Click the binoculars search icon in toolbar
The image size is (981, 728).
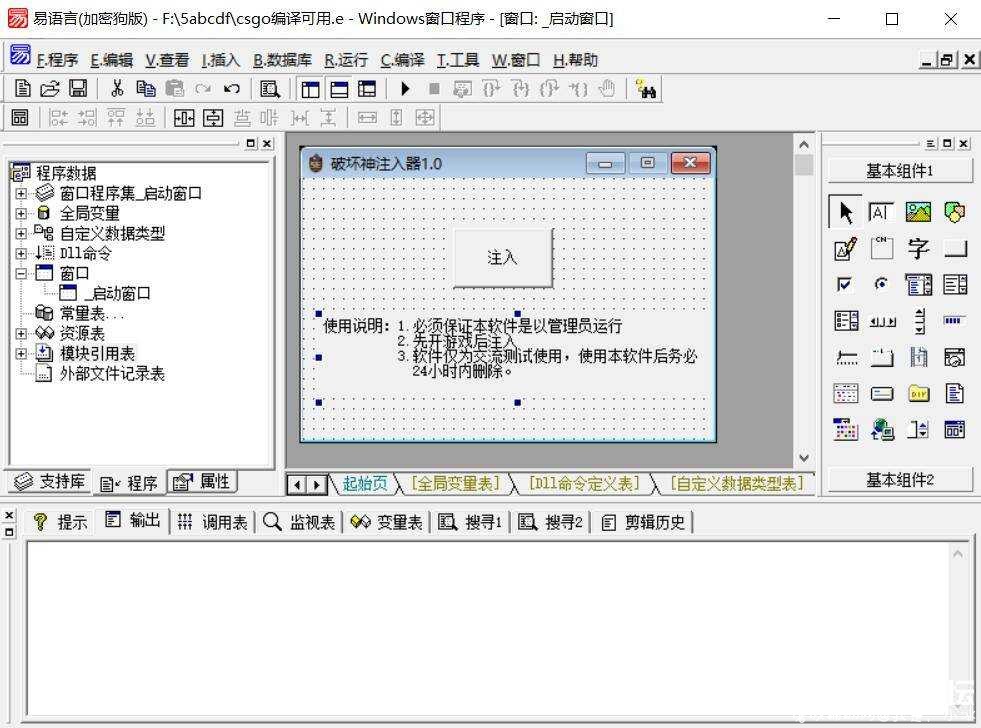tap(646, 89)
